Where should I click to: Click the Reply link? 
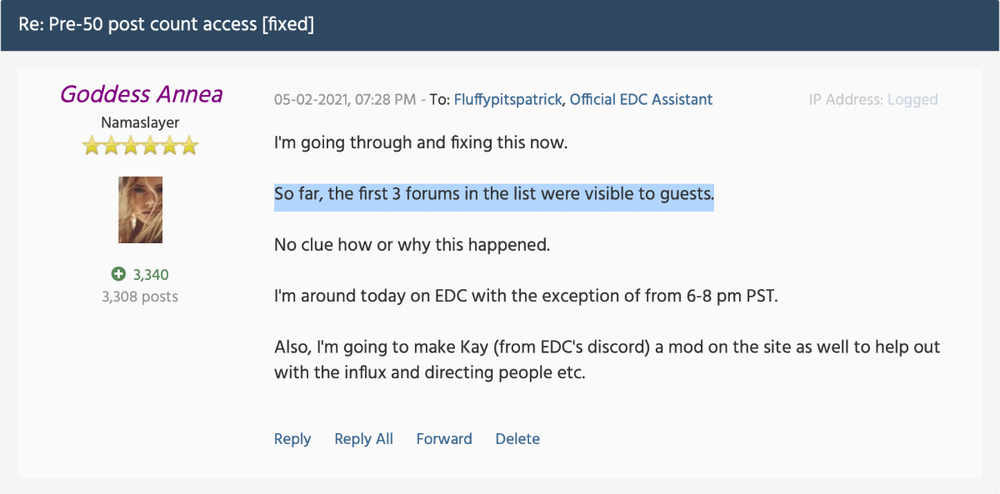pos(293,439)
